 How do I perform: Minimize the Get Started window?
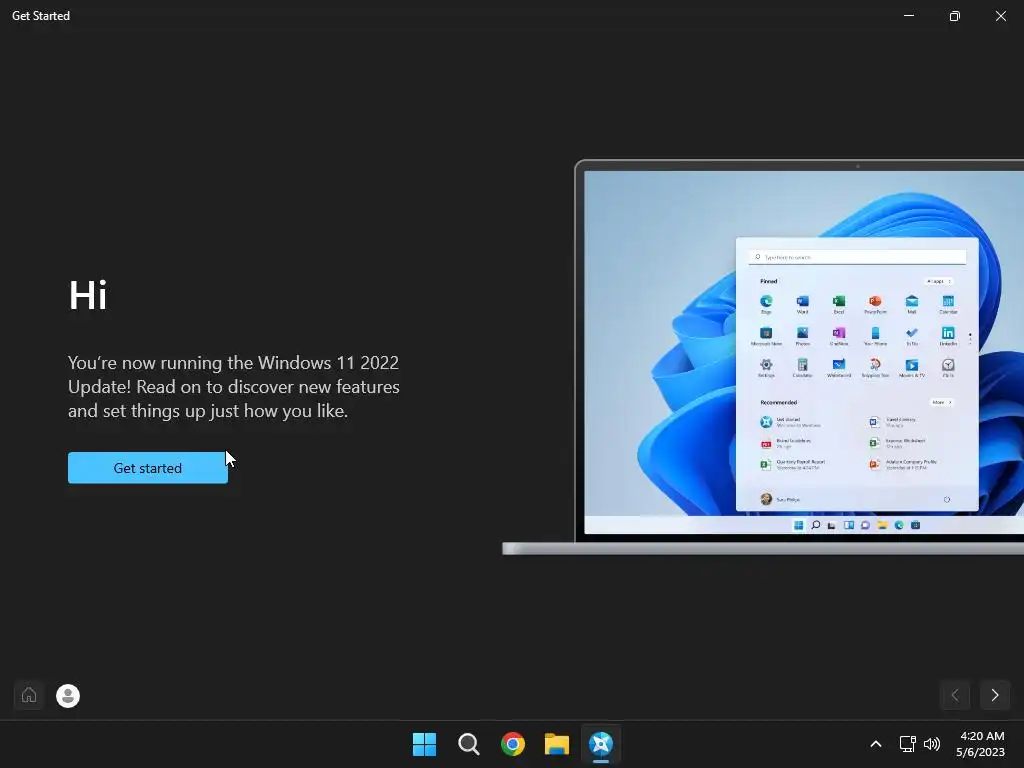click(908, 16)
